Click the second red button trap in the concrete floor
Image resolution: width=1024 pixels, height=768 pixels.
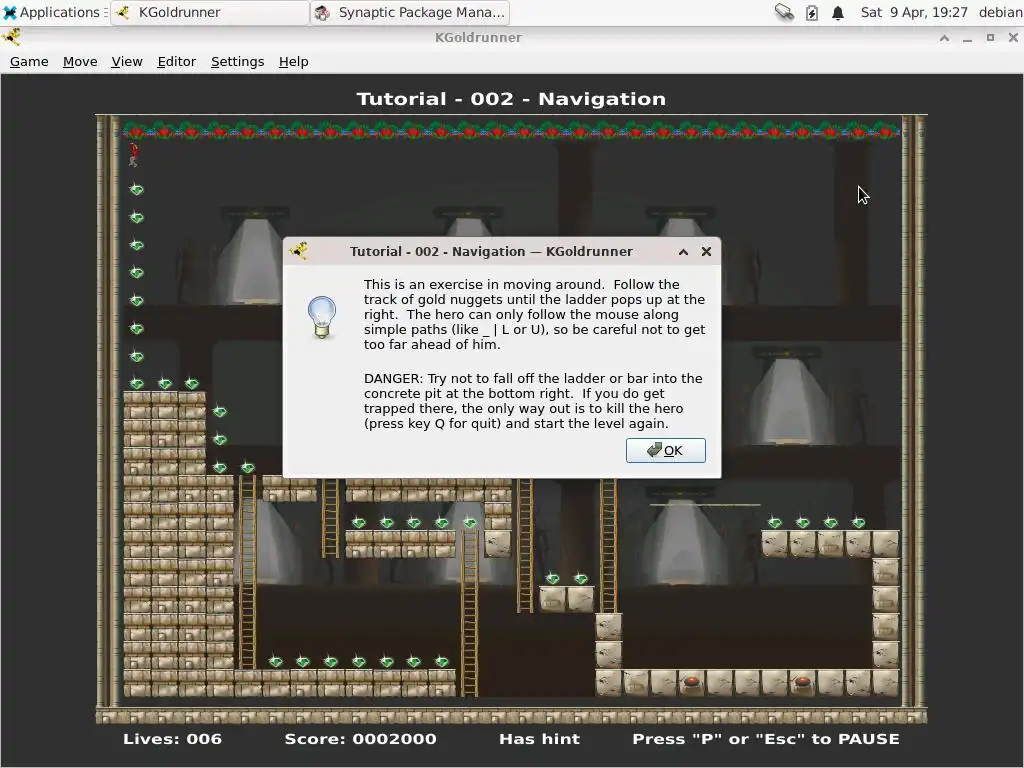pos(802,682)
